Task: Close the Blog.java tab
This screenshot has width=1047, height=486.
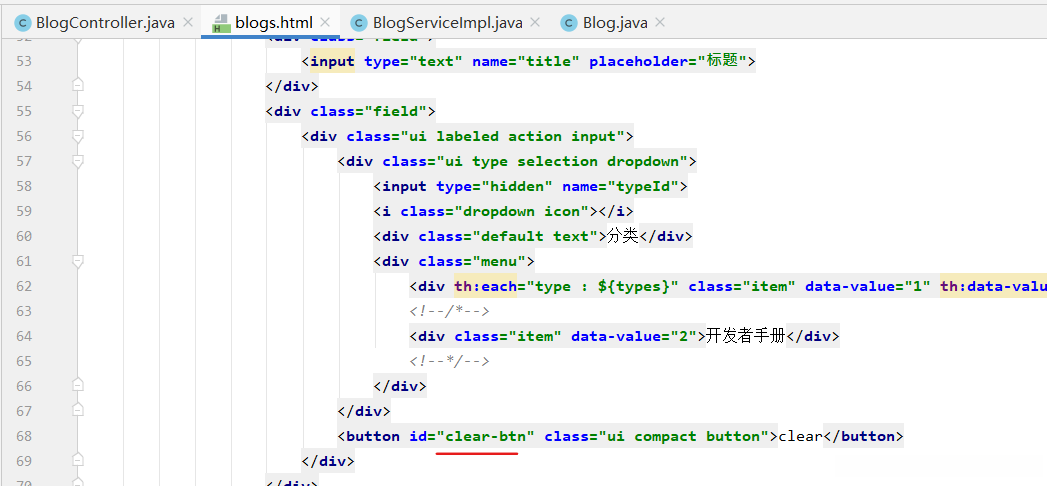Action: [660, 23]
